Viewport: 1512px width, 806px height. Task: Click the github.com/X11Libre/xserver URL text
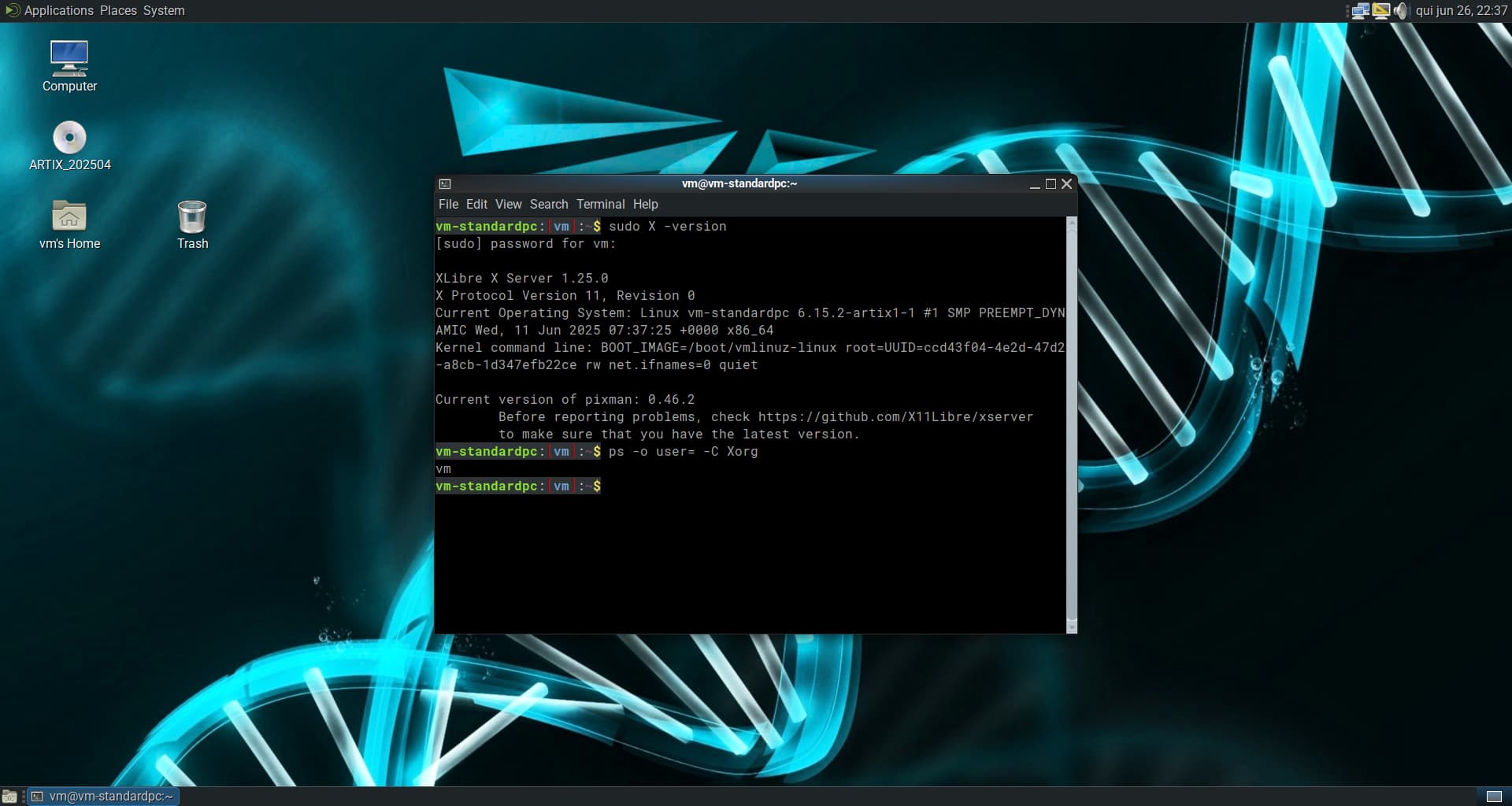point(895,417)
